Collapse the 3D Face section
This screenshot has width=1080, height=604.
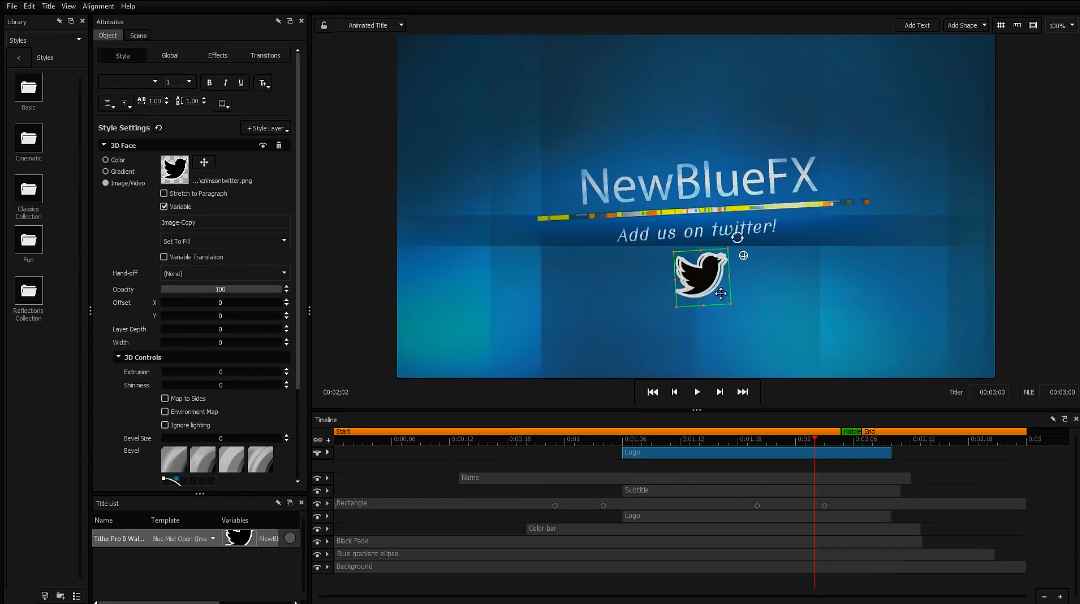pos(104,145)
